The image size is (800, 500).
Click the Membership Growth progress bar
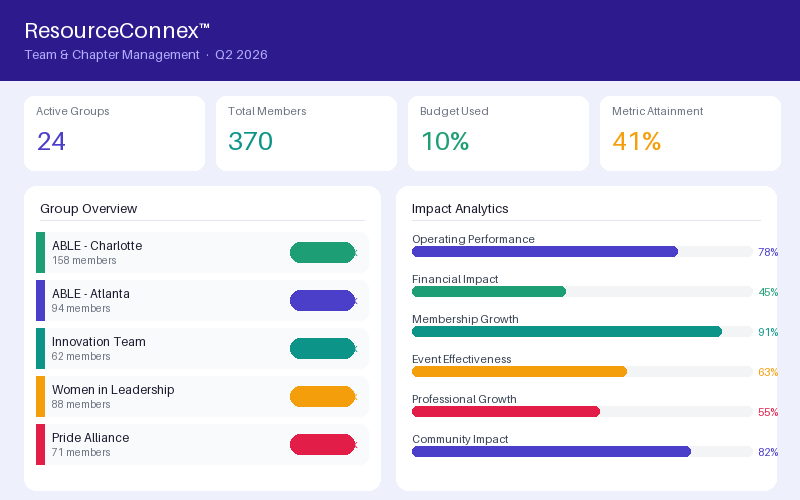click(x=582, y=332)
